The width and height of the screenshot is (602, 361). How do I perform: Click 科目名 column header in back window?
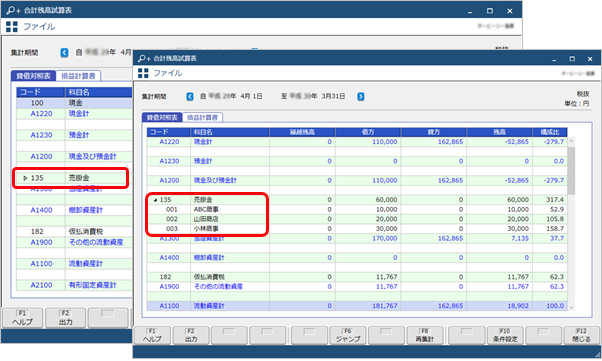point(99,92)
